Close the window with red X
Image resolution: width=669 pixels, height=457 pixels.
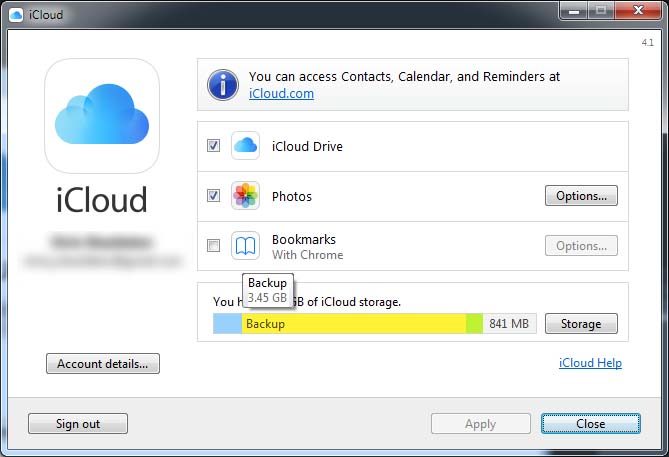[x=638, y=11]
